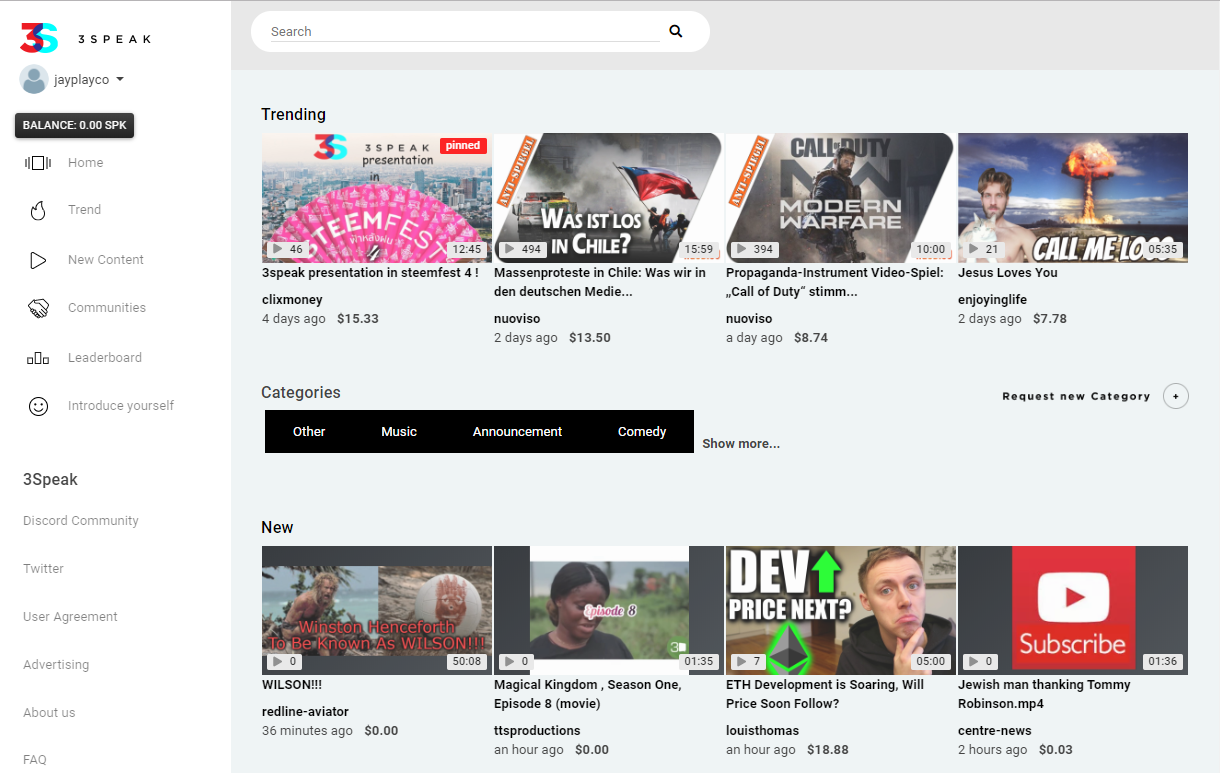Open the Introduce yourself menu item
The height and width of the screenshot is (773, 1220).
click(121, 406)
